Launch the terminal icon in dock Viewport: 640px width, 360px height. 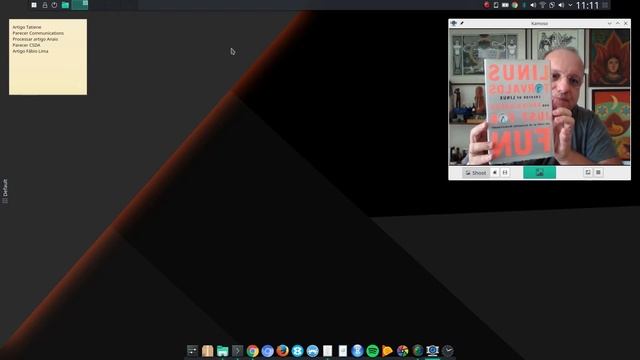coord(237,351)
